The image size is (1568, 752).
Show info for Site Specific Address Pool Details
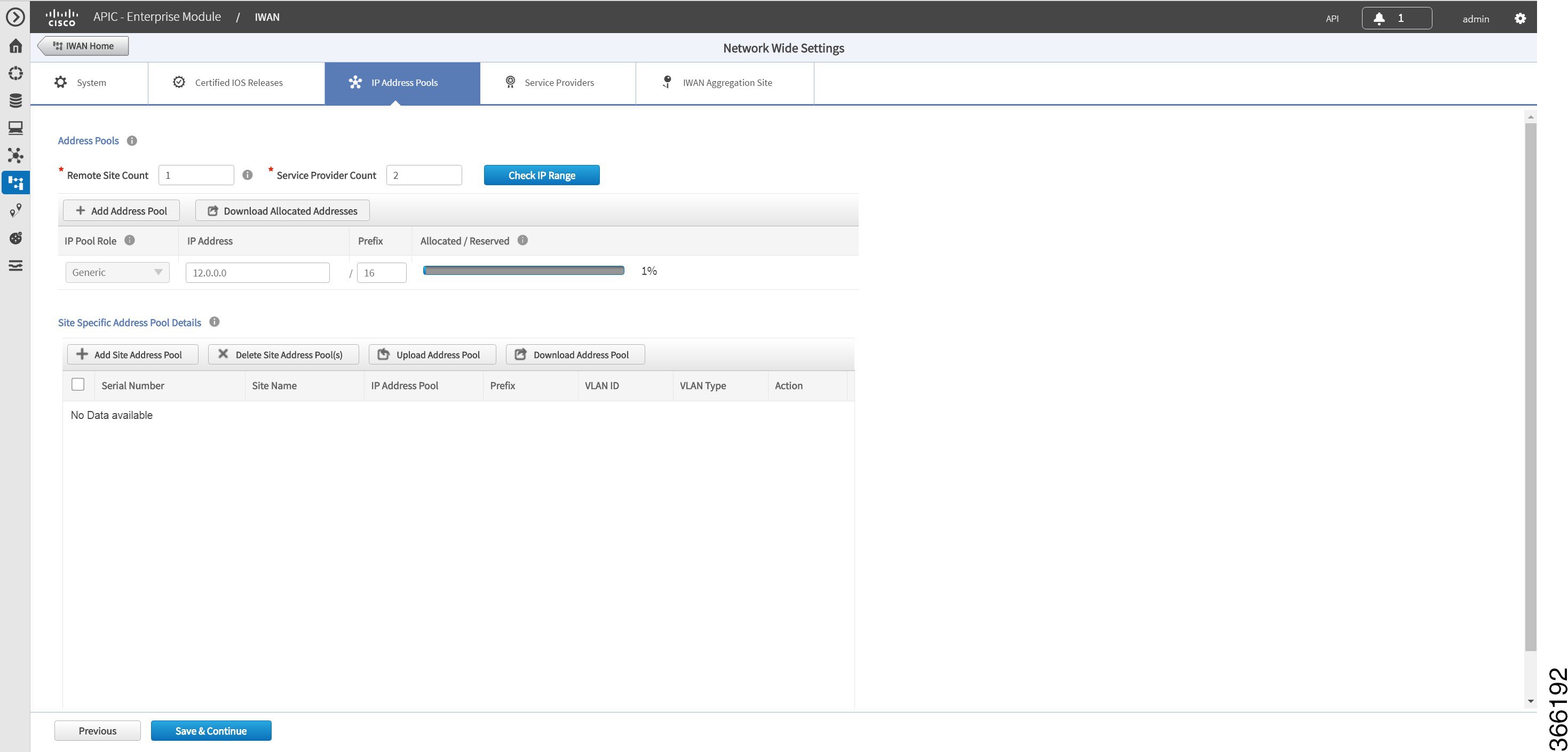tap(214, 321)
